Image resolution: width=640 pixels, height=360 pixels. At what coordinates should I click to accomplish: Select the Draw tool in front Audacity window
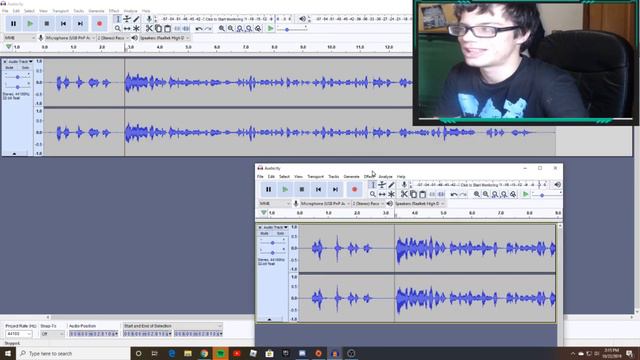click(391, 185)
